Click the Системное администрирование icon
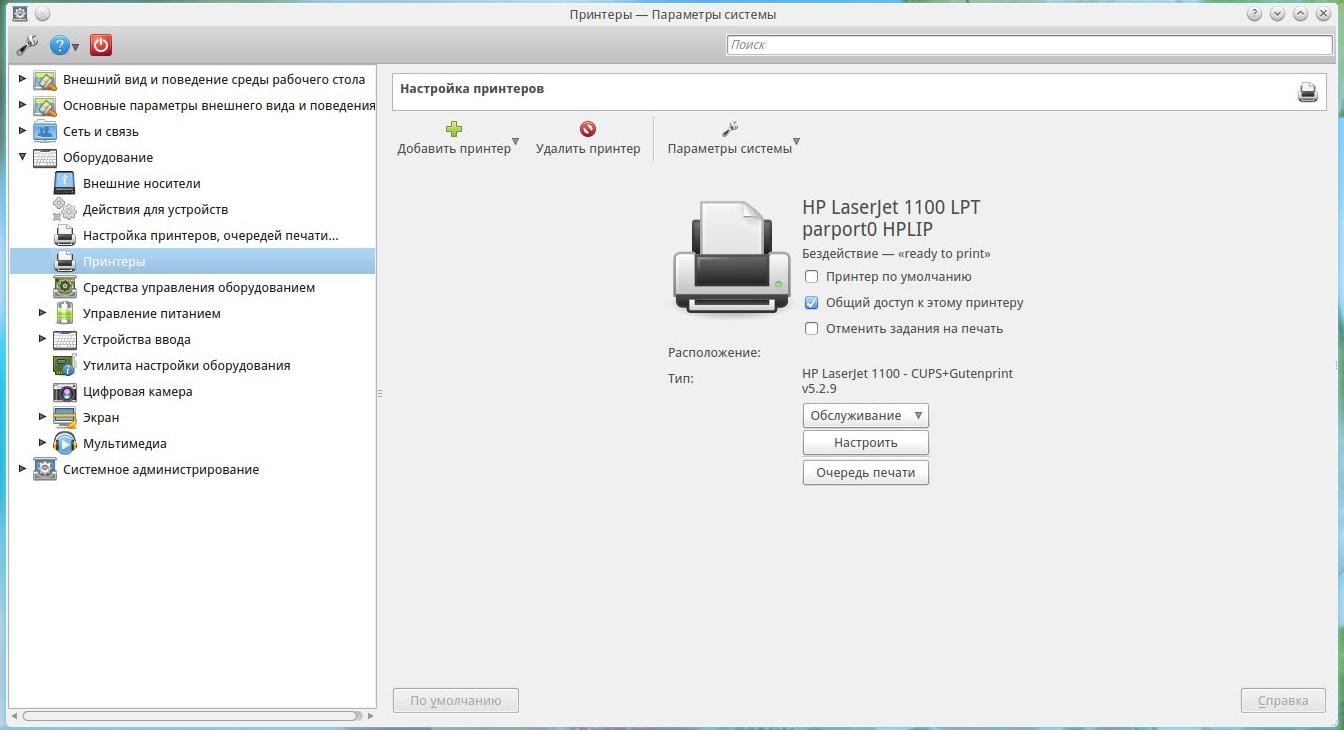Image resolution: width=1344 pixels, height=730 pixels. [x=44, y=469]
